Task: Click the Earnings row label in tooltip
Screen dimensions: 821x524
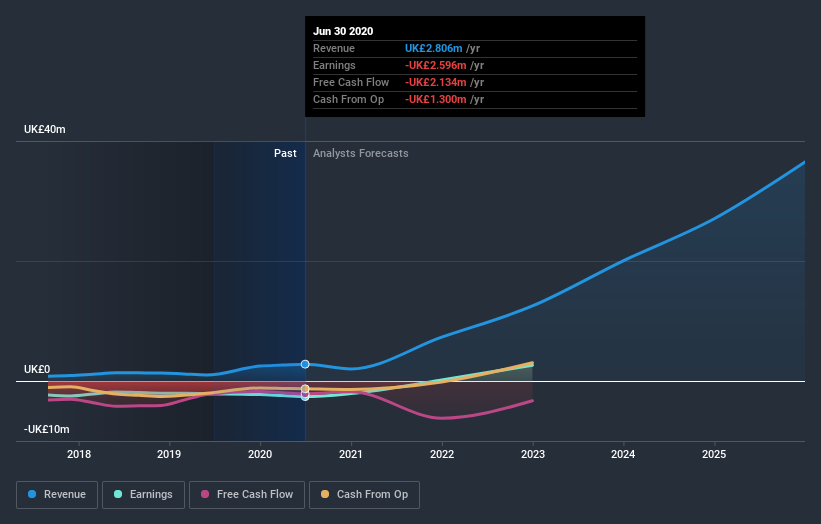Action: [x=334, y=65]
